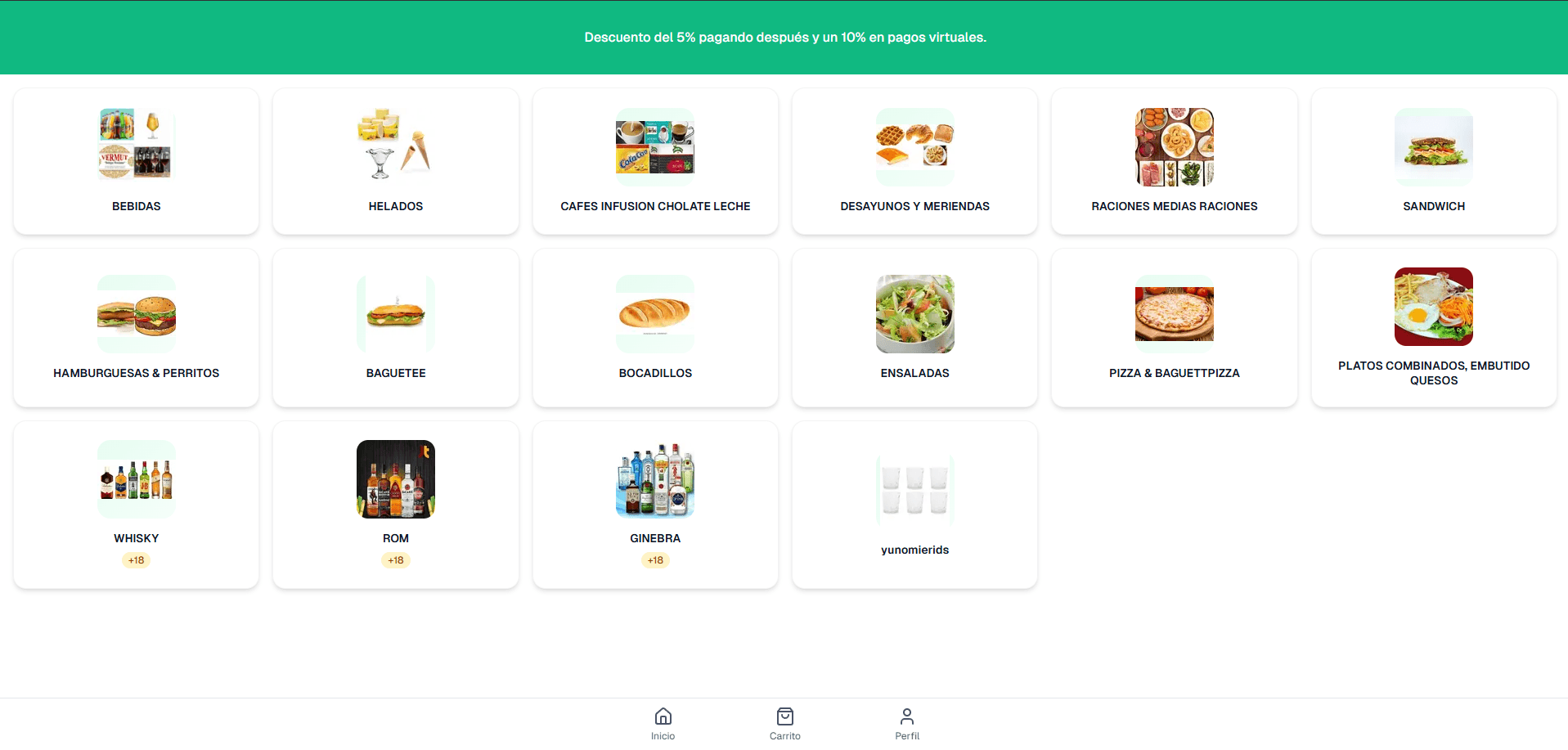Open the yunomierids placeholder category
Viewport: 1568px width, 750px height.
(x=914, y=505)
